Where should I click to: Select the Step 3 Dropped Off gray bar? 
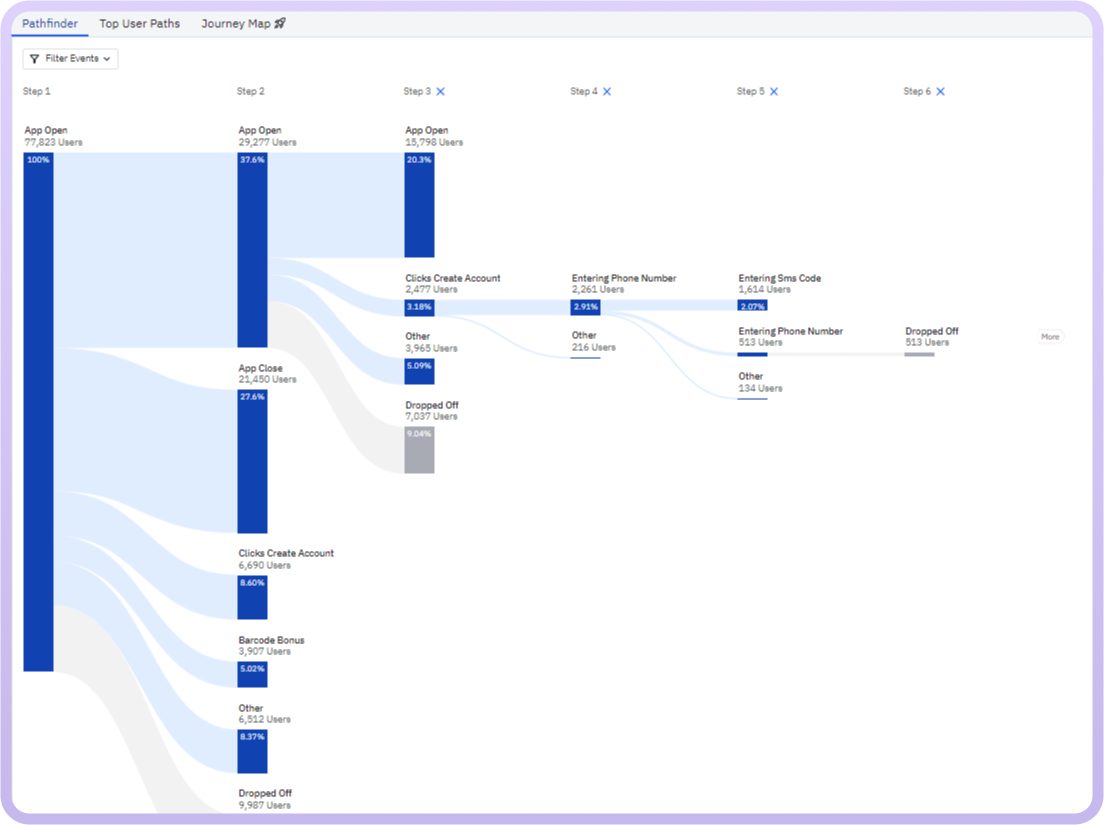coord(419,450)
